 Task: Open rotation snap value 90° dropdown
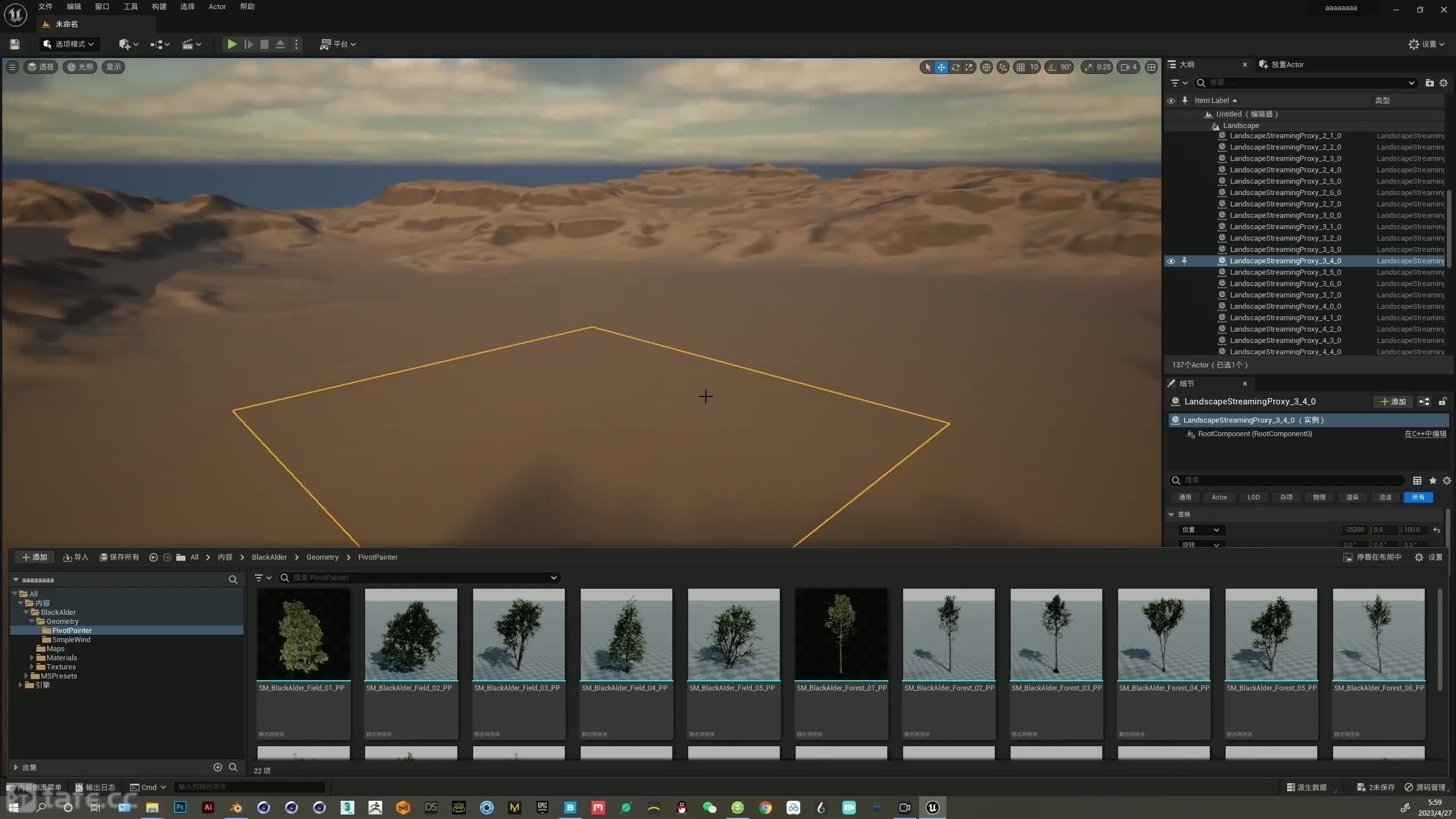[1066, 67]
